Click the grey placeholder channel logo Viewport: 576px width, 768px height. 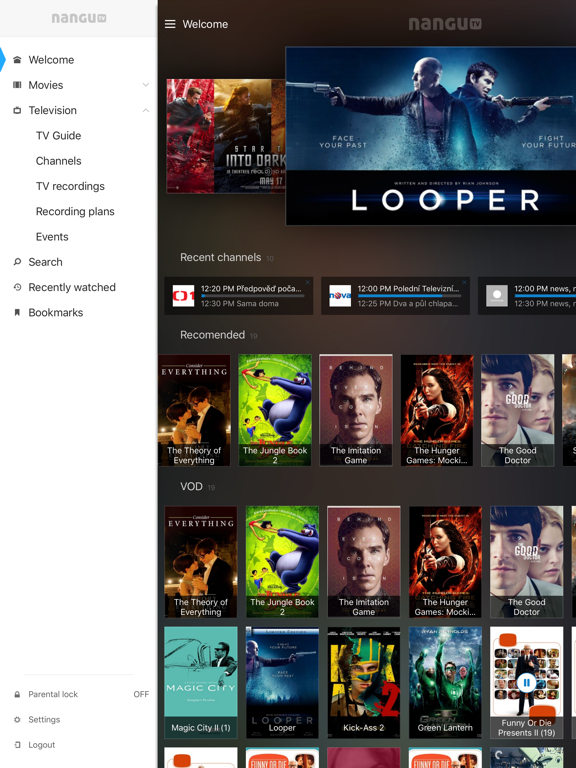[x=497, y=296]
